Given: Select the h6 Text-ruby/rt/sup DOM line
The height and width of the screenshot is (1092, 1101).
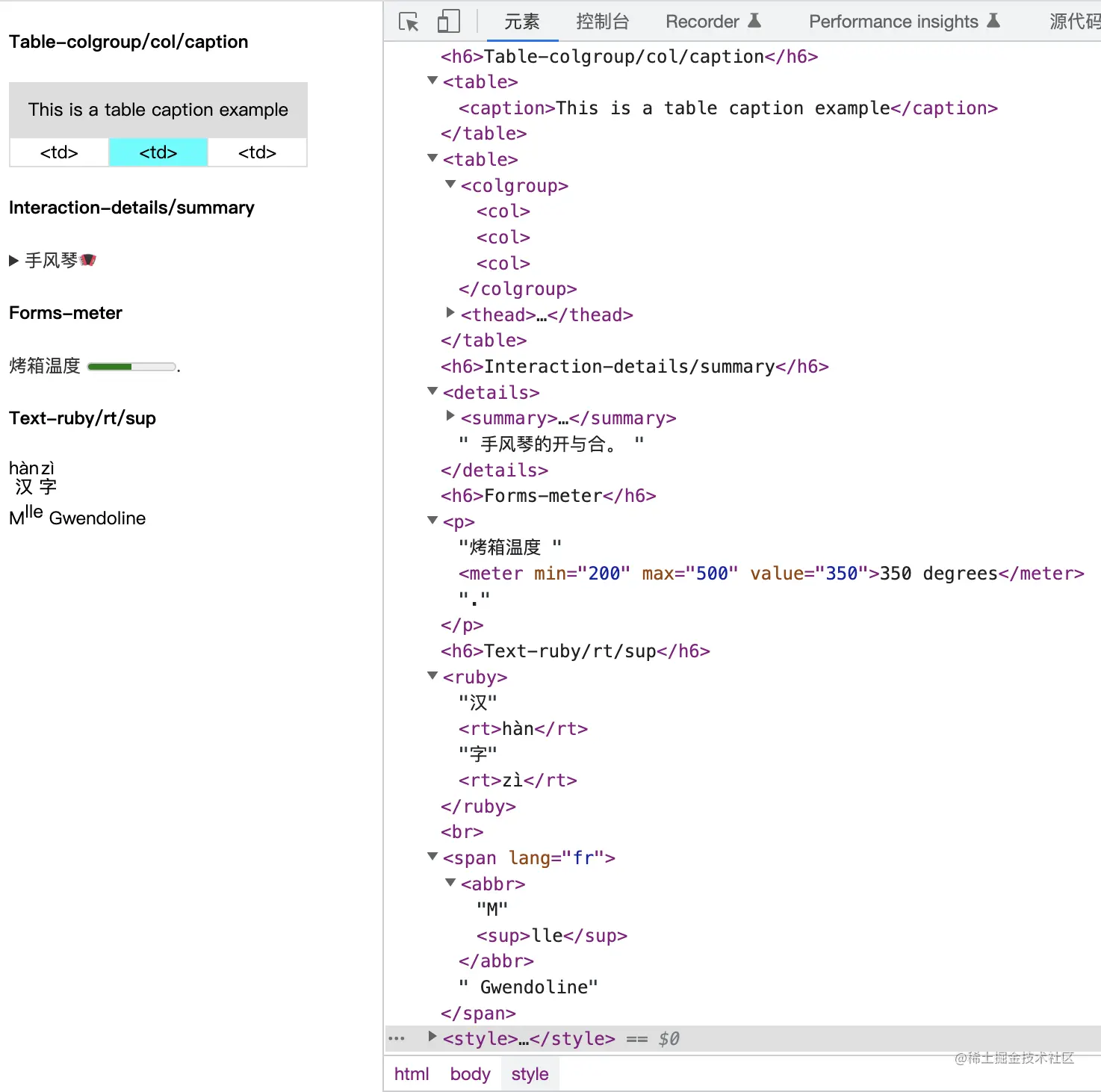Looking at the screenshot, I should tap(575, 651).
